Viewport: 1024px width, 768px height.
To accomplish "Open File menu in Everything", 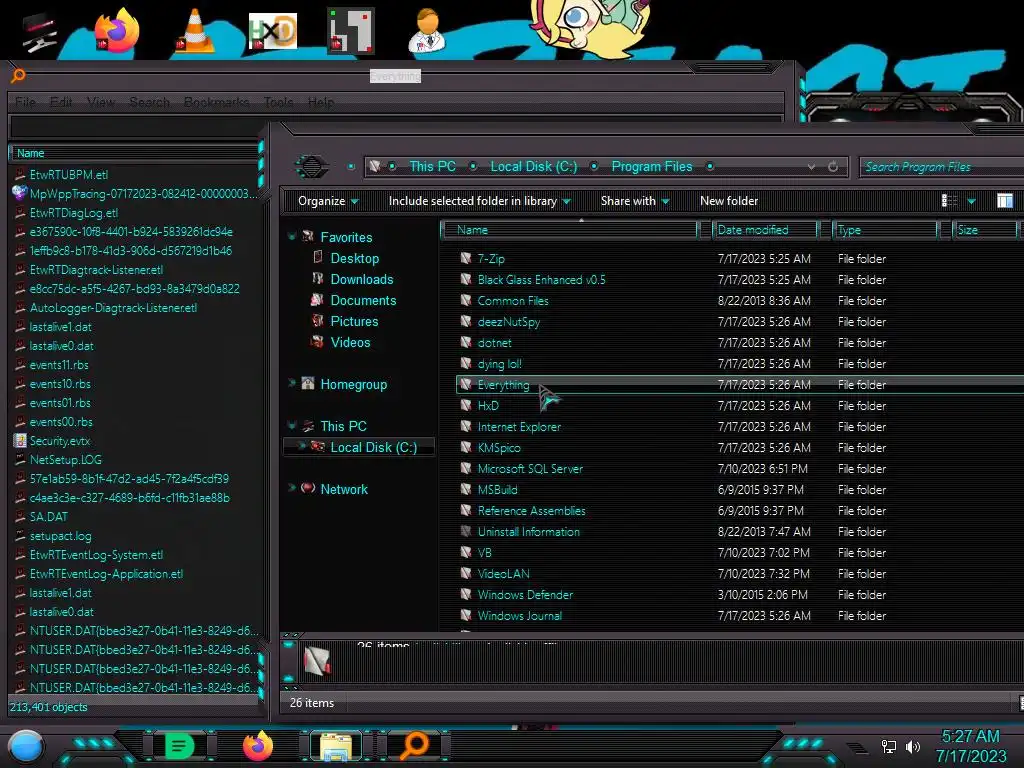I will tap(25, 102).
